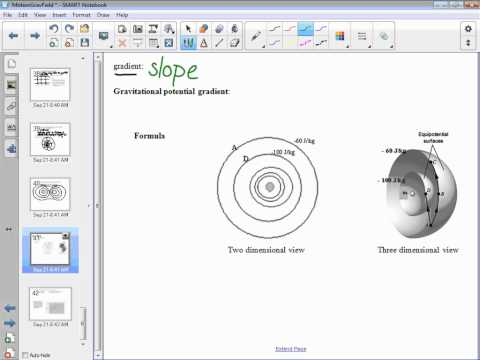480x360 pixels.
Task: Open the Edit menu
Action: tap(23, 15)
